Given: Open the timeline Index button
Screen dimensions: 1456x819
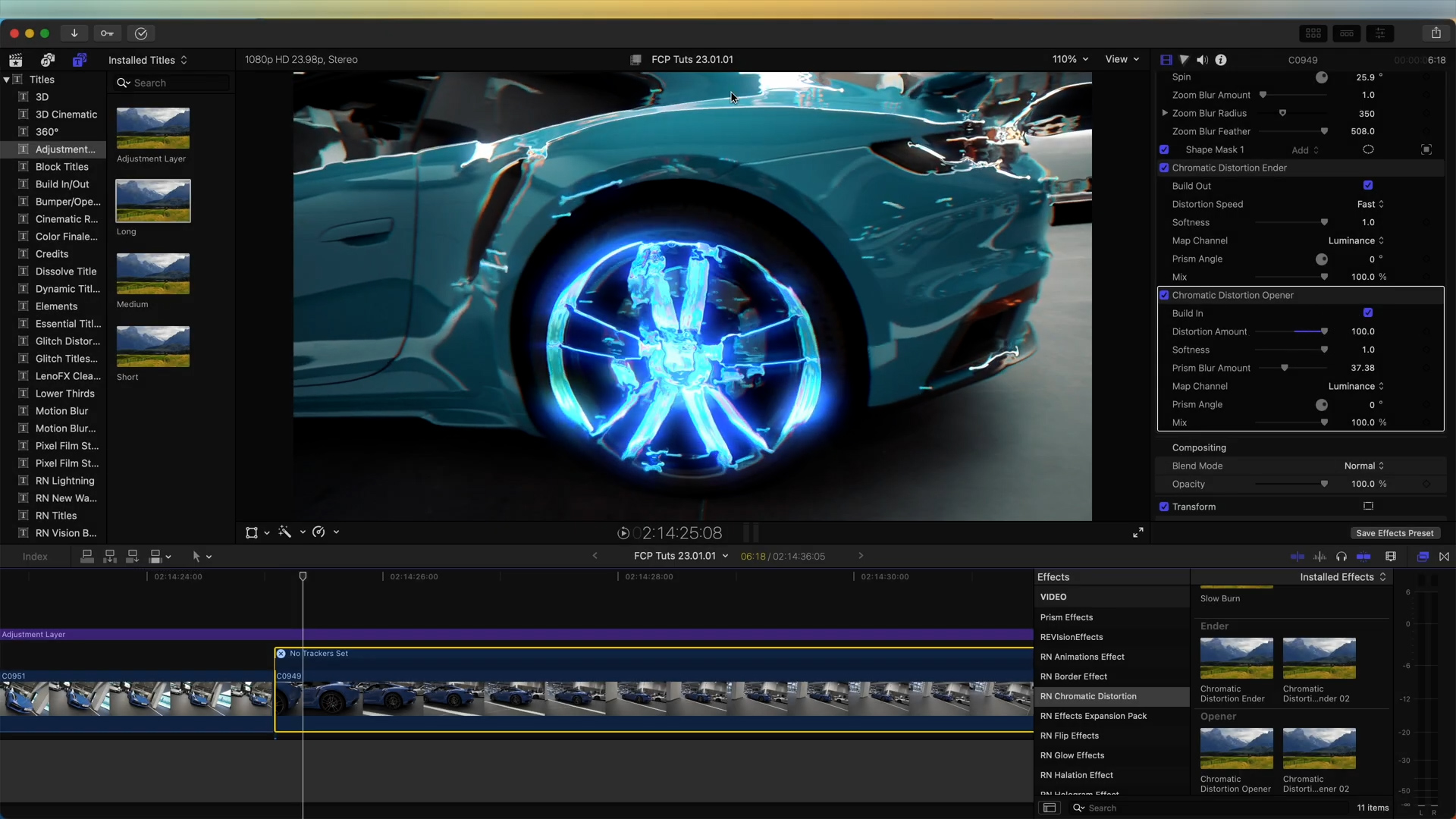Looking at the screenshot, I should coord(35,557).
